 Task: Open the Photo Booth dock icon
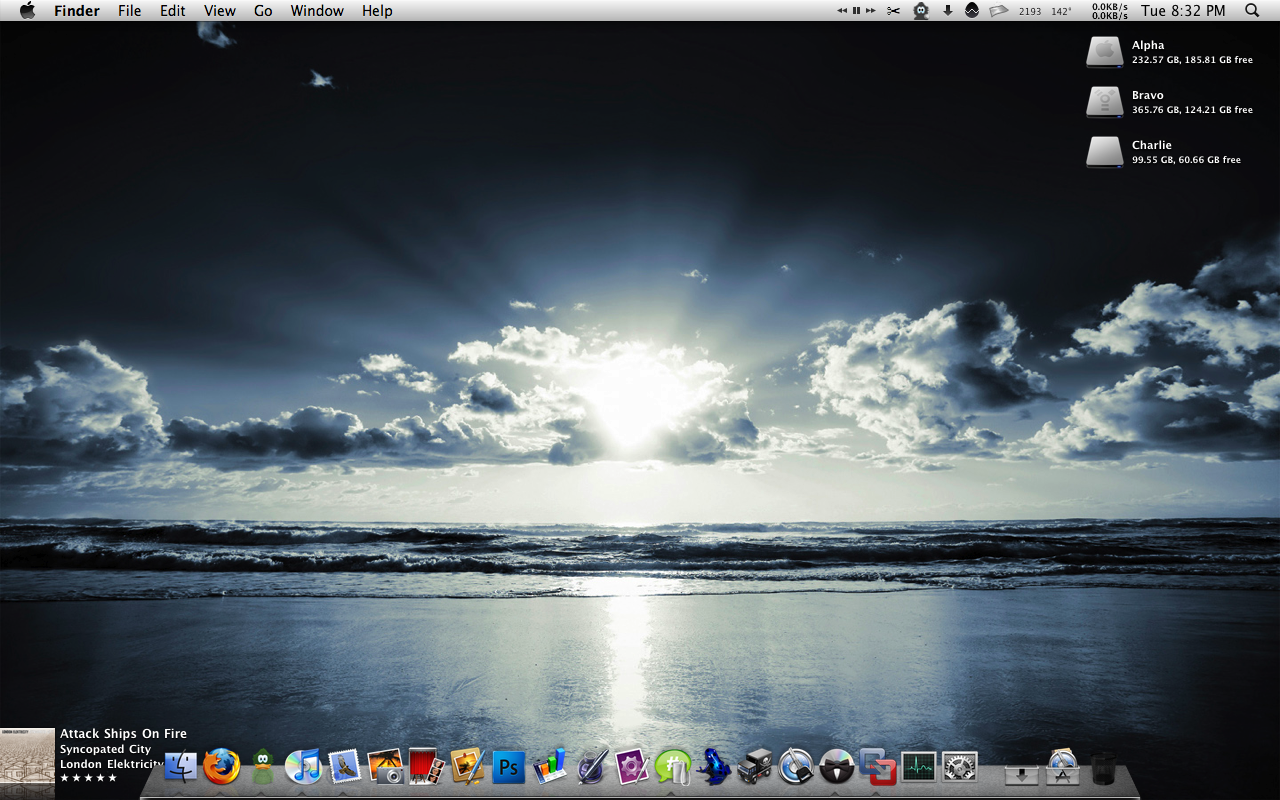(426, 767)
